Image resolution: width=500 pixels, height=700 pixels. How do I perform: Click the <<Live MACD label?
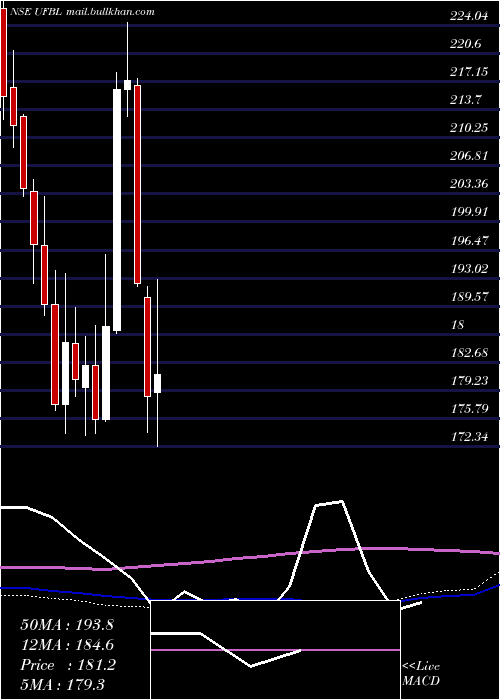pyautogui.click(x=421, y=674)
